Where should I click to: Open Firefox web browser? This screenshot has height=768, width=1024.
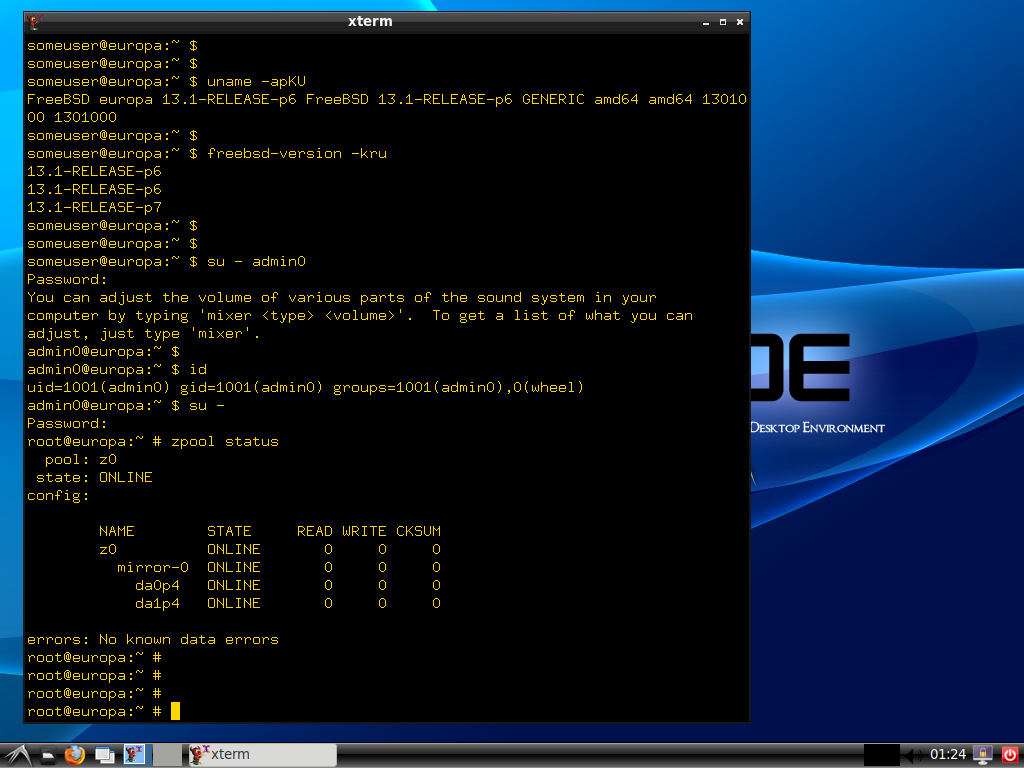click(75, 755)
